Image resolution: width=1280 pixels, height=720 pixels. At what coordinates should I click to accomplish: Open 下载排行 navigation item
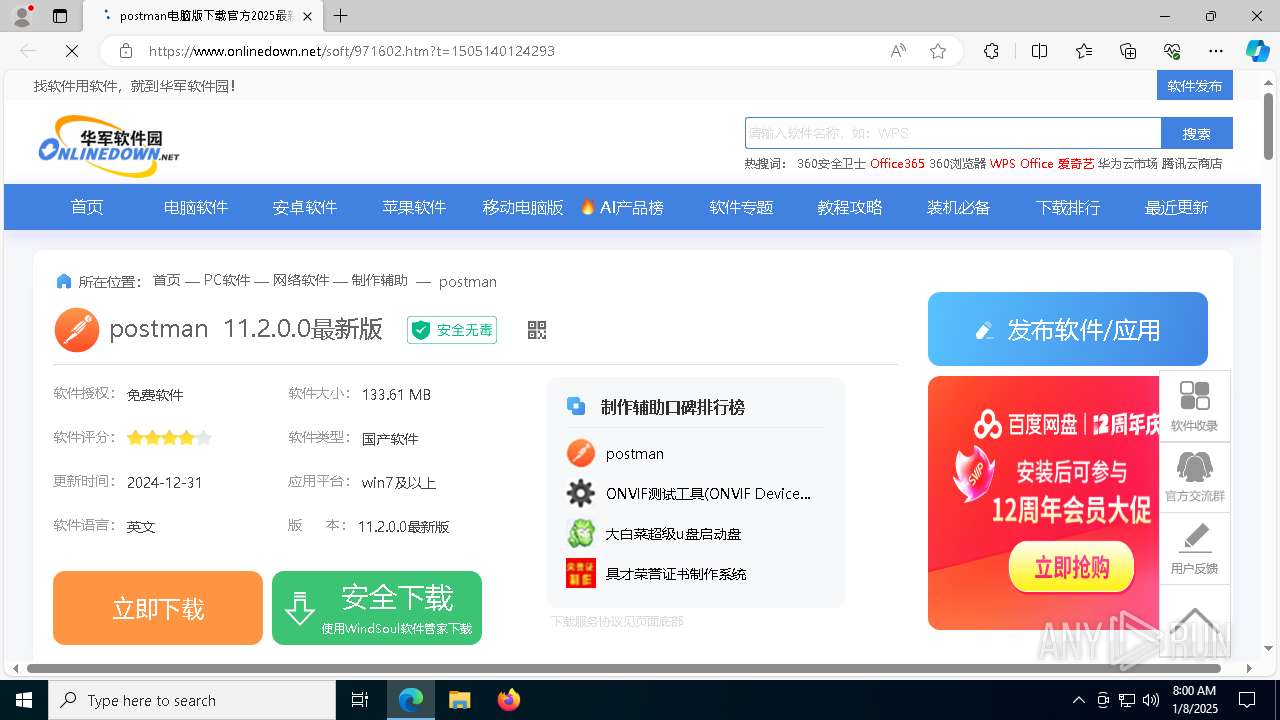[x=1068, y=207]
